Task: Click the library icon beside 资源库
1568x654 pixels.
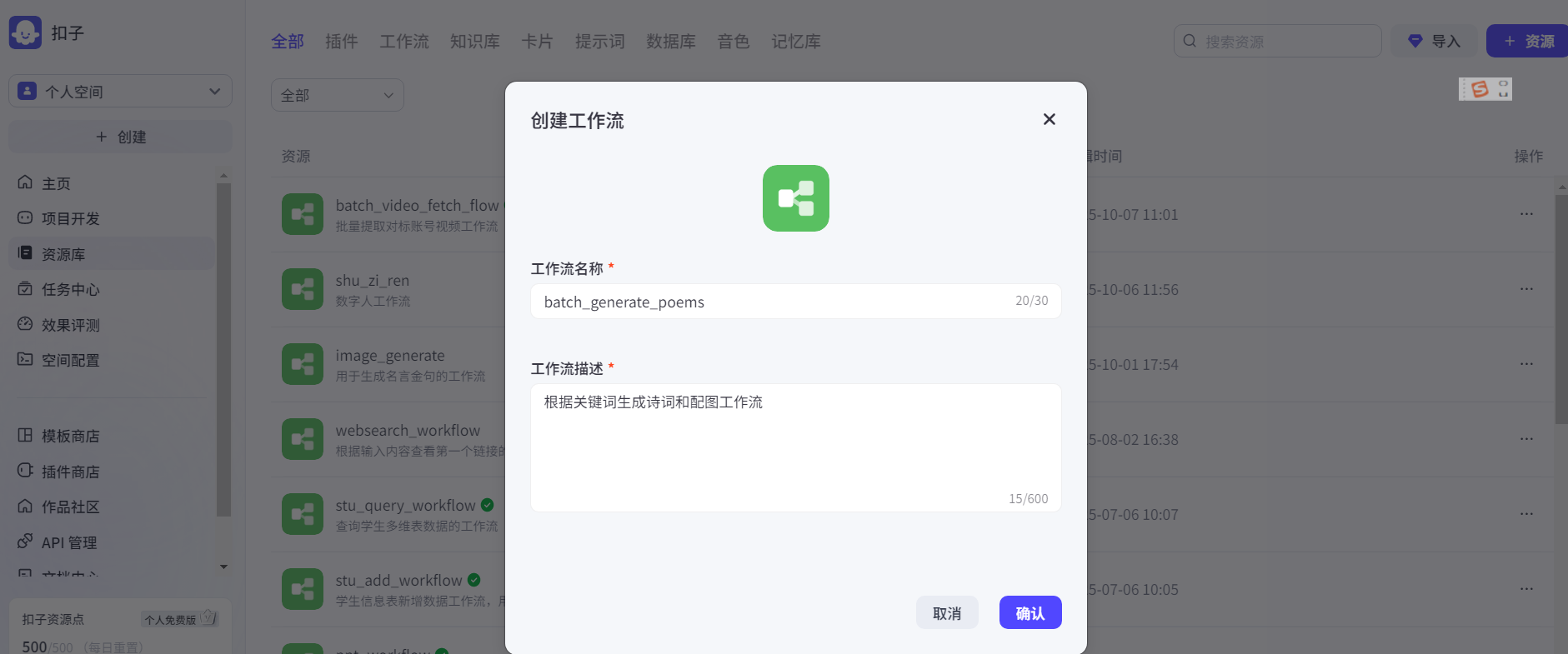Action: tap(25, 252)
